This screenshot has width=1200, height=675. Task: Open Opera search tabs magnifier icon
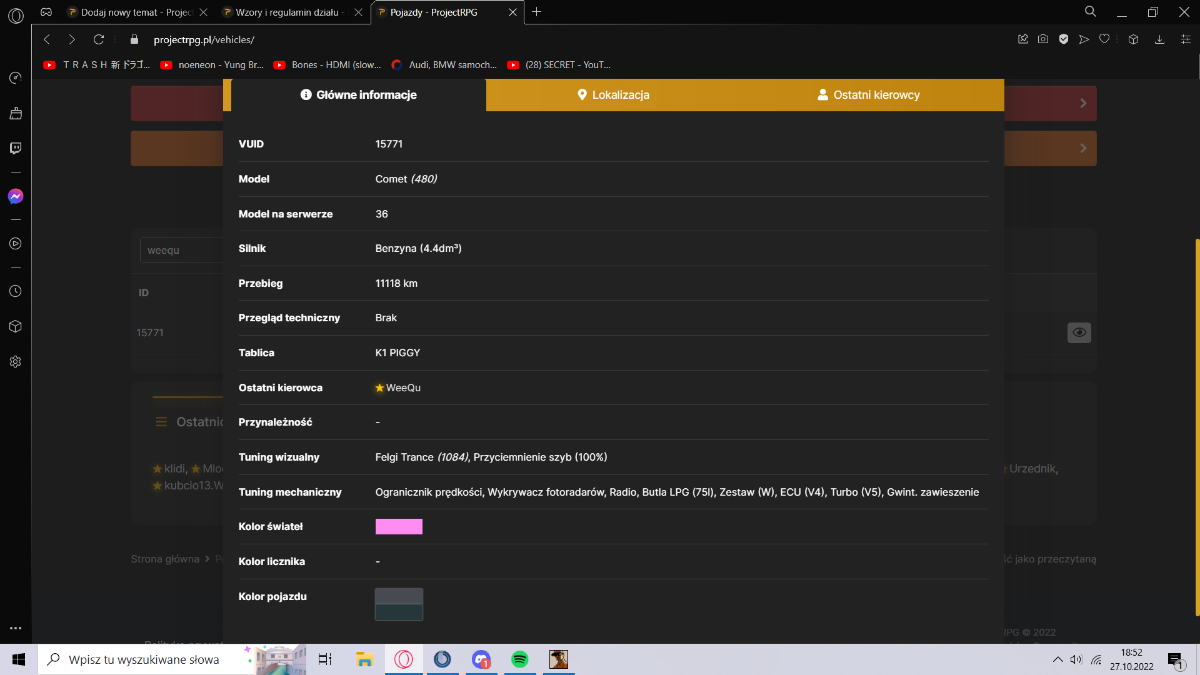click(1091, 11)
